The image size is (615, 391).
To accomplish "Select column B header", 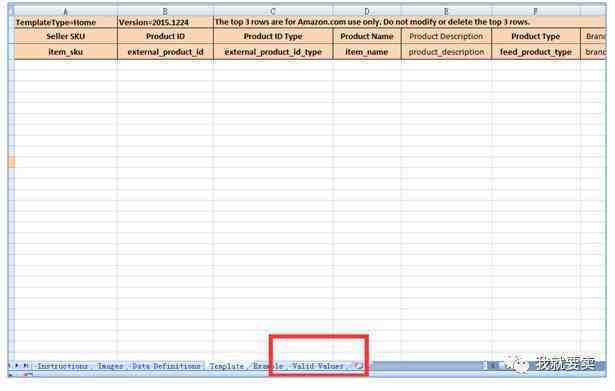I will (165, 11).
